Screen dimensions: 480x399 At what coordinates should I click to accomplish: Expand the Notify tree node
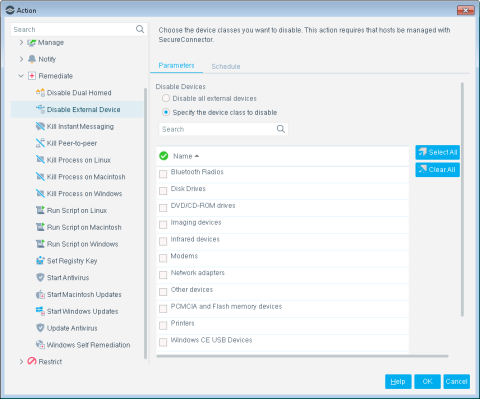point(21,59)
